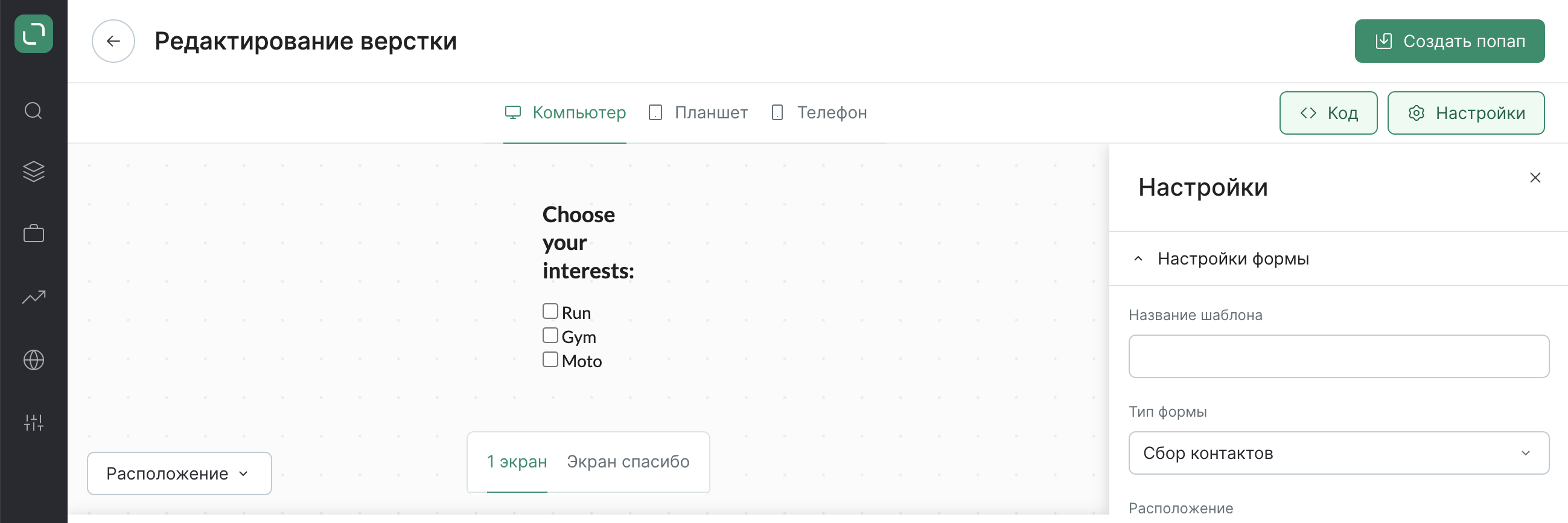Click the Настройки panel heading
This screenshot has height=523, width=1568.
1203,187
